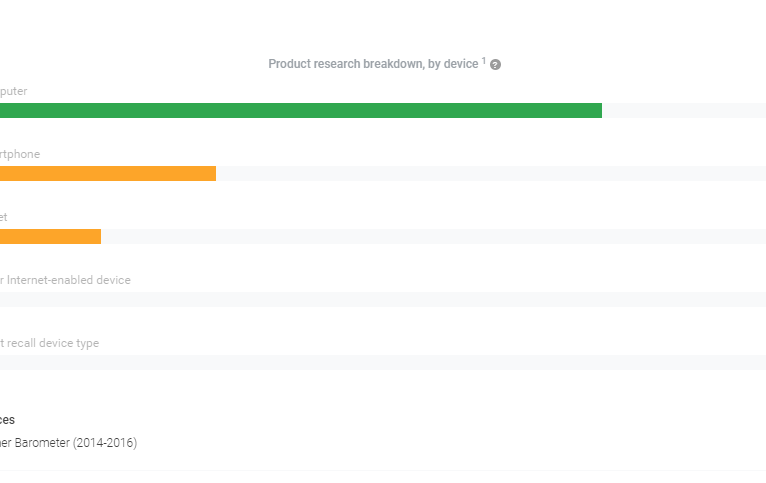Click the orange tablet bar
766x483 pixels.
pyautogui.click(x=50, y=236)
